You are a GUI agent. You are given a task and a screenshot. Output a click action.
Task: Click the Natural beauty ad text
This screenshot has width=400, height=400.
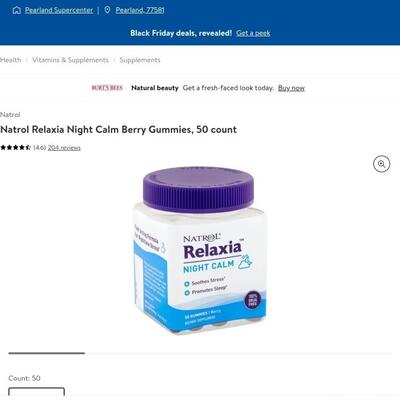[x=155, y=88]
